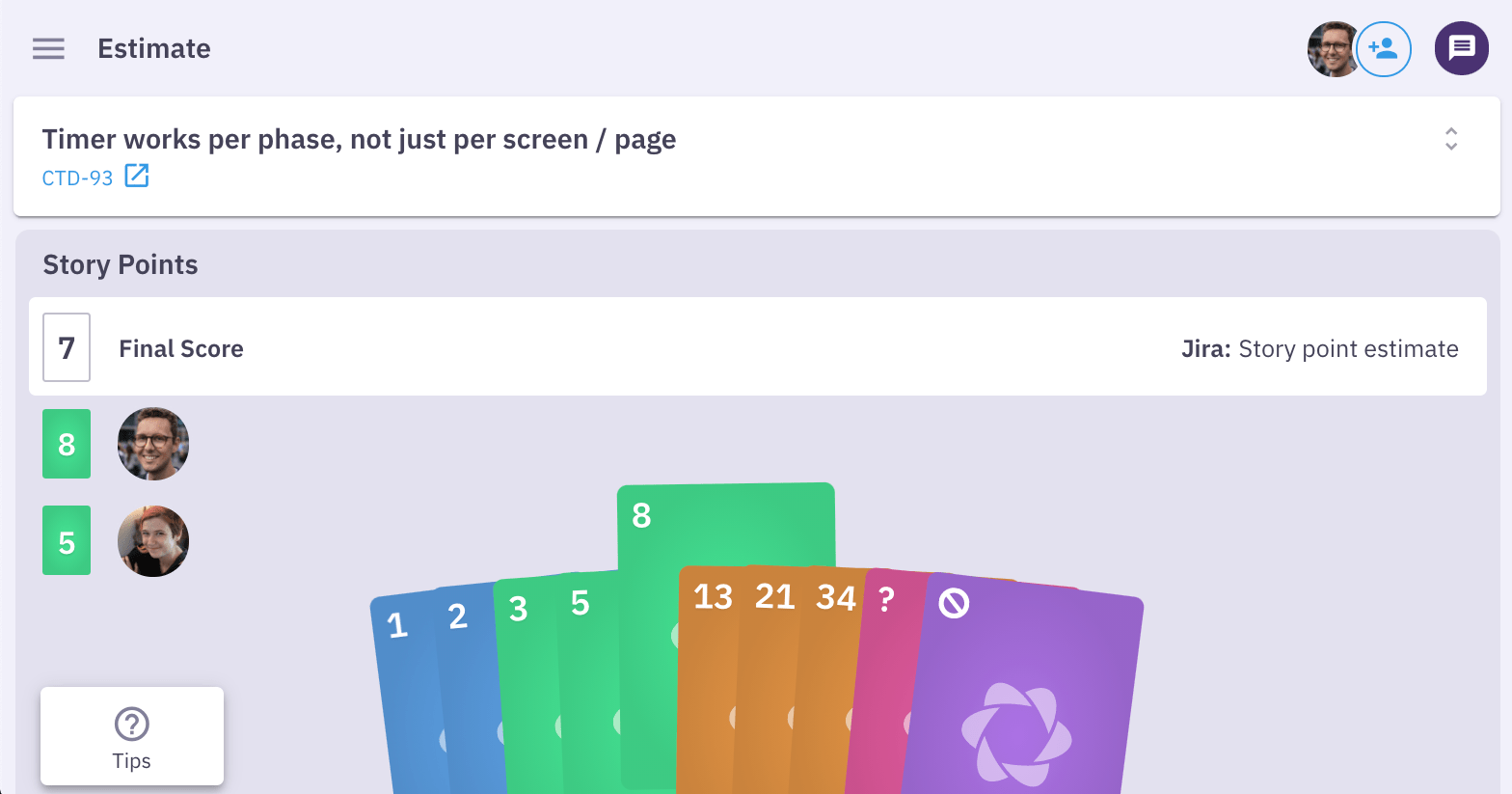Screen dimensions: 1512x794
Task: Select the 1 card in the deck
Action: click(397, 625)
